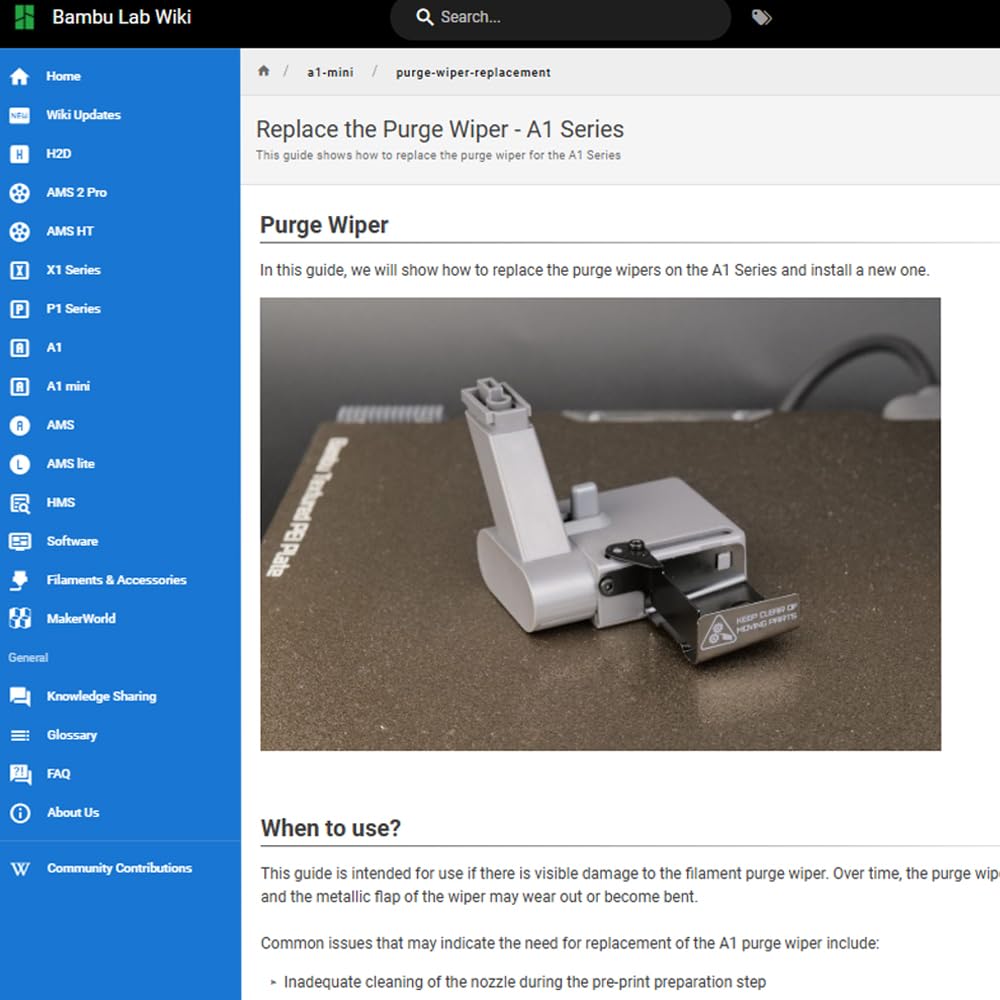
Task: Click the About Us info icon
Action: [x=19, y=813]
